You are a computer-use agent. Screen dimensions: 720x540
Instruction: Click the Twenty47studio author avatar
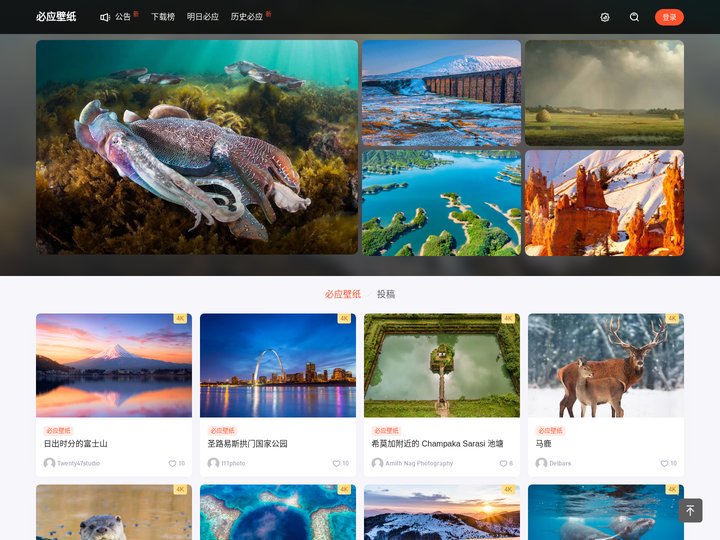[49, 463]
